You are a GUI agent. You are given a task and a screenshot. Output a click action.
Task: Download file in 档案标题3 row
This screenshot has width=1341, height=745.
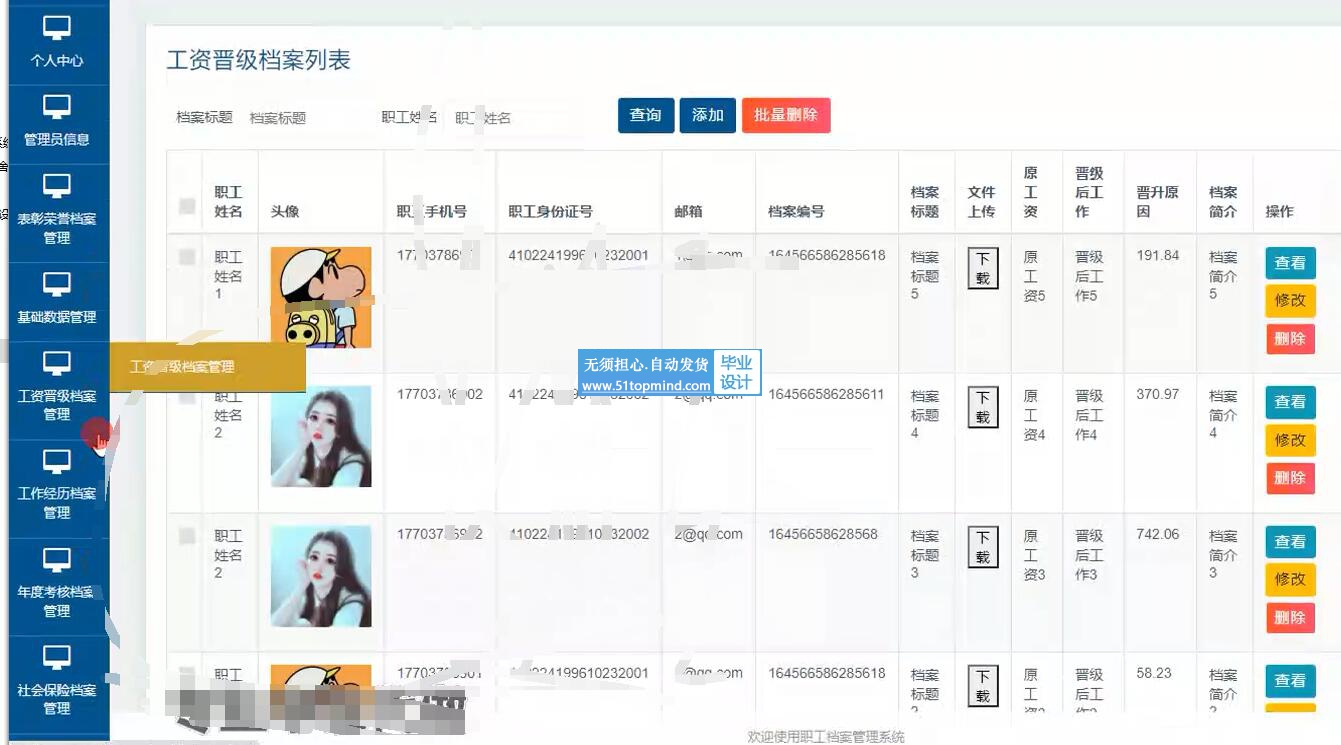tap(983, 547)
